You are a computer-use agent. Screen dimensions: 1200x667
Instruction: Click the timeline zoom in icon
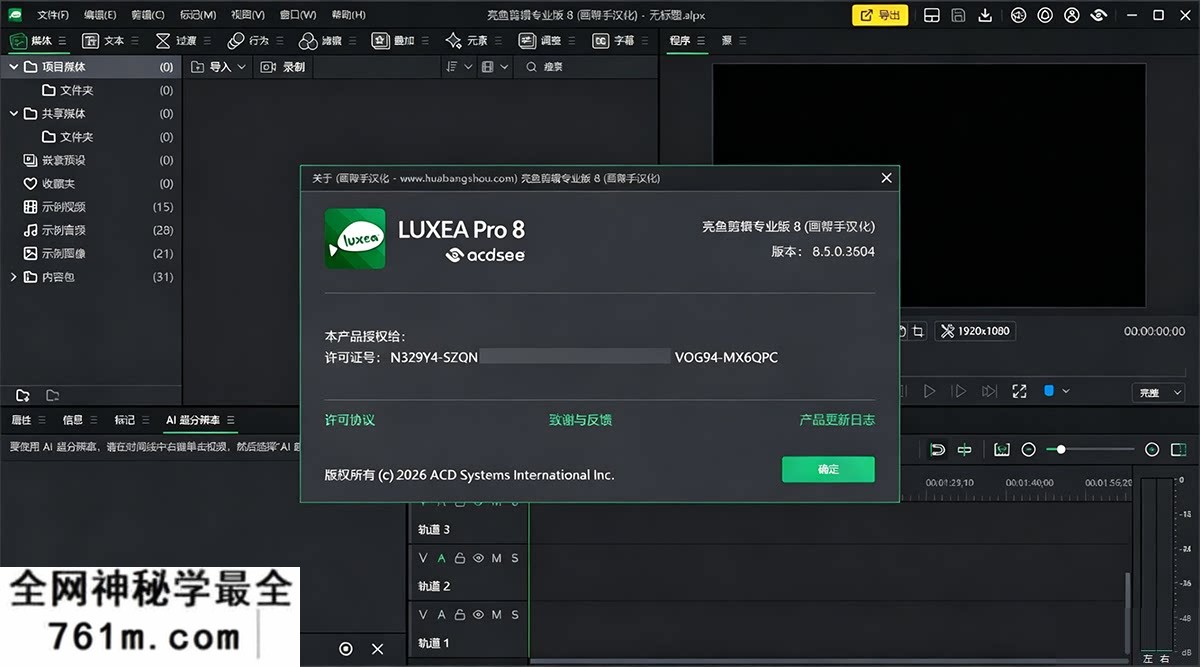(x=1151, y=450)
